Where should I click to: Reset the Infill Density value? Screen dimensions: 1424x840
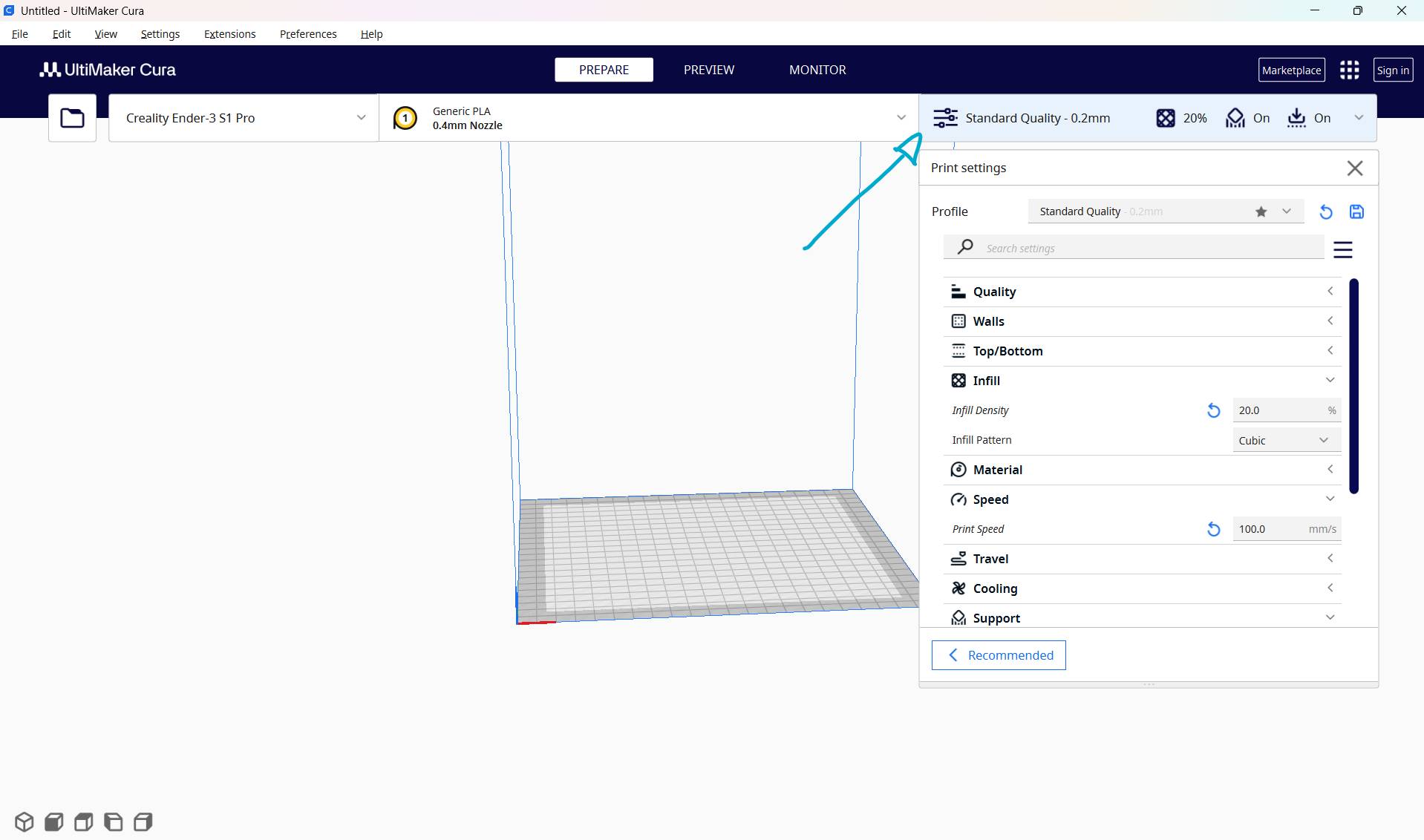click(1213, 410)
